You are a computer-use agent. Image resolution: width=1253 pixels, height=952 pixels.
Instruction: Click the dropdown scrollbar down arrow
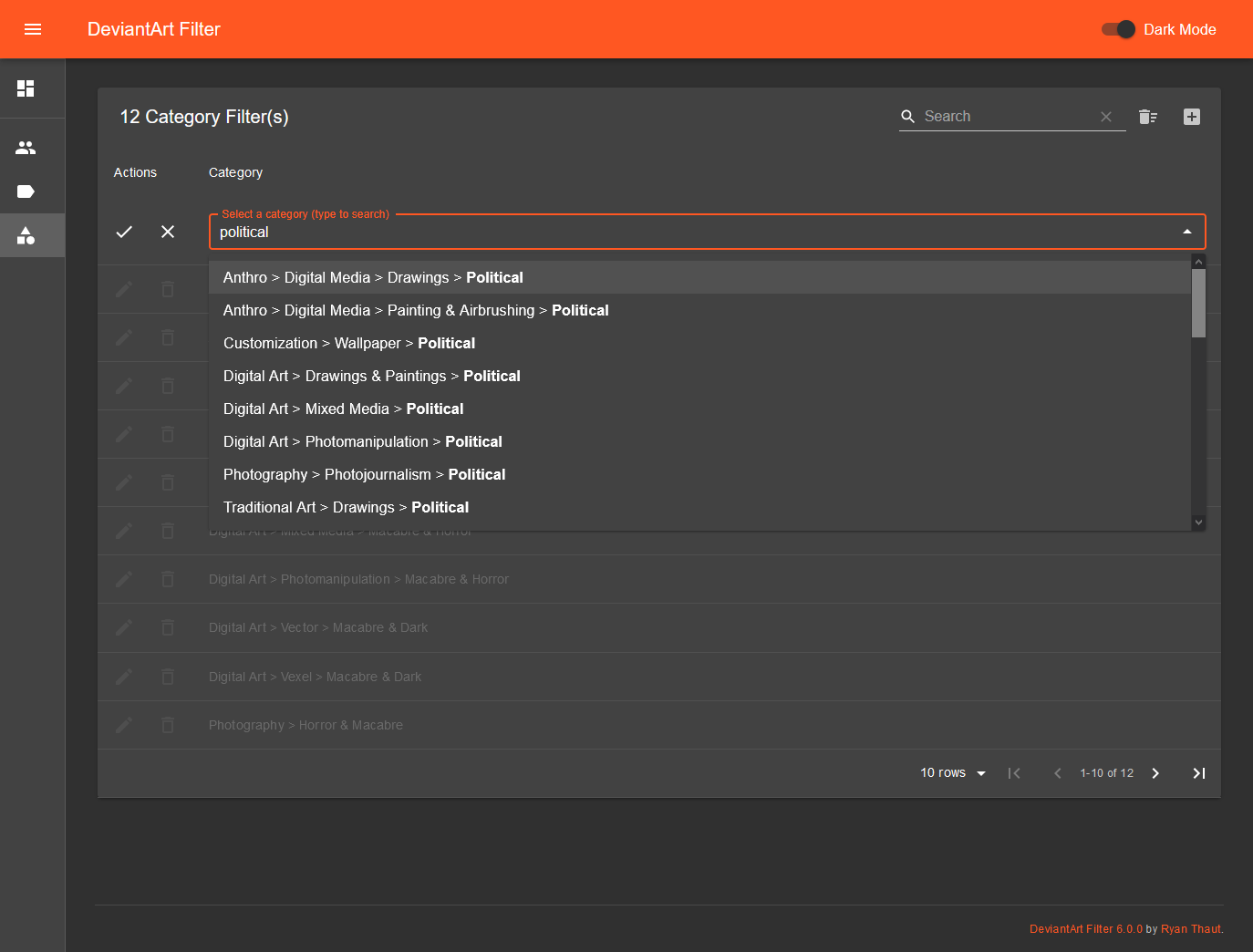[x=1198, y=523]
